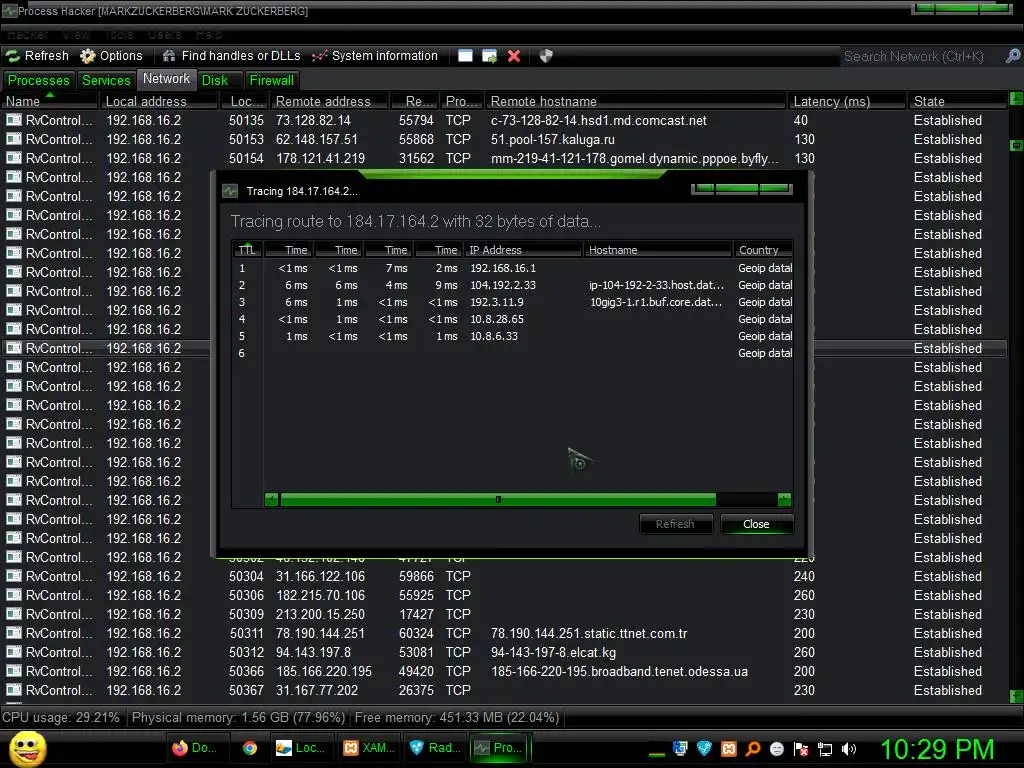This screenshot has width=1024, height=768.
Task: Click horizontal scrollbar left arrow in trace dialog
Action: click(272, 500)
